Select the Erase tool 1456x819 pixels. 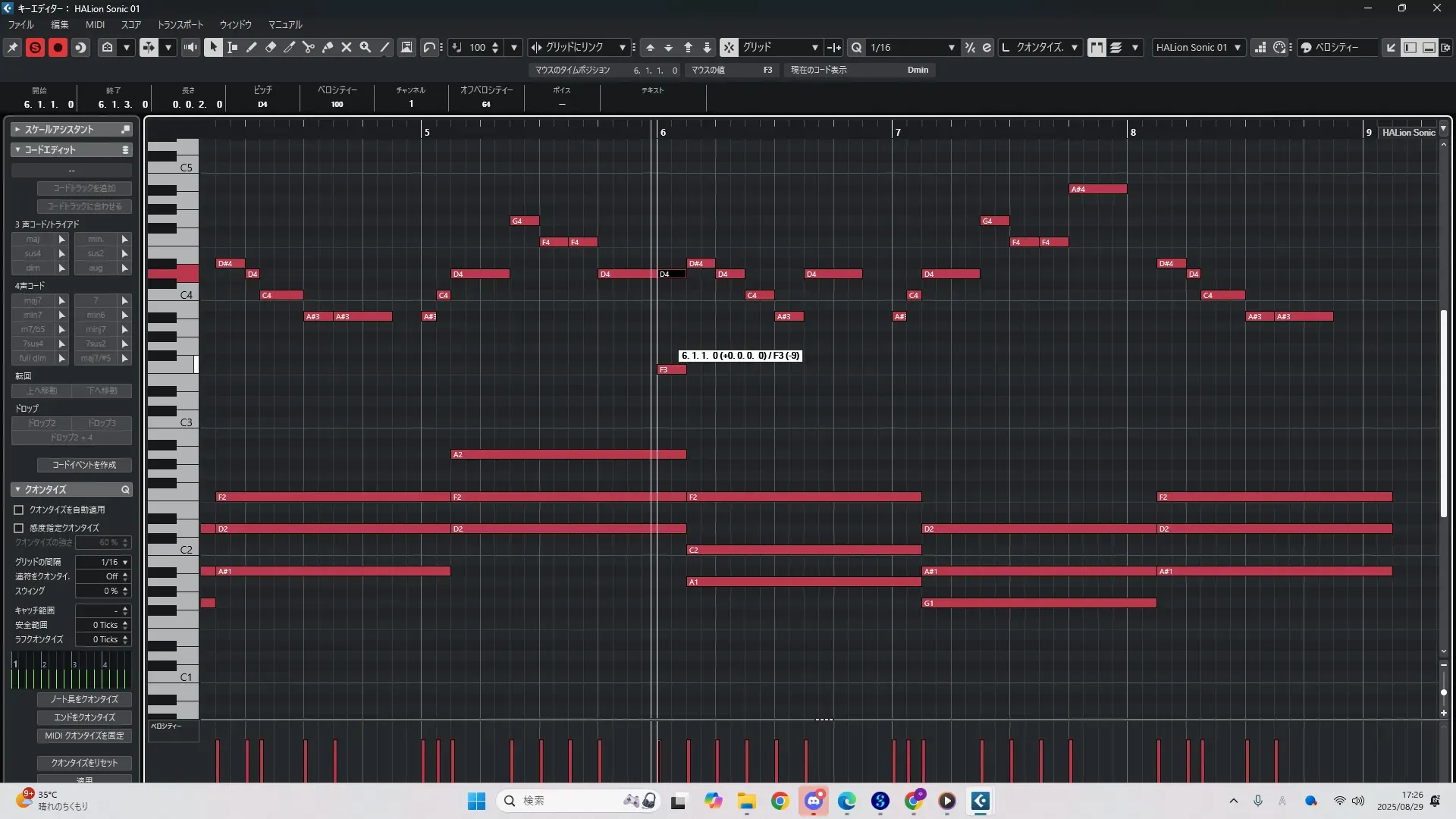(x=271, y=47)
